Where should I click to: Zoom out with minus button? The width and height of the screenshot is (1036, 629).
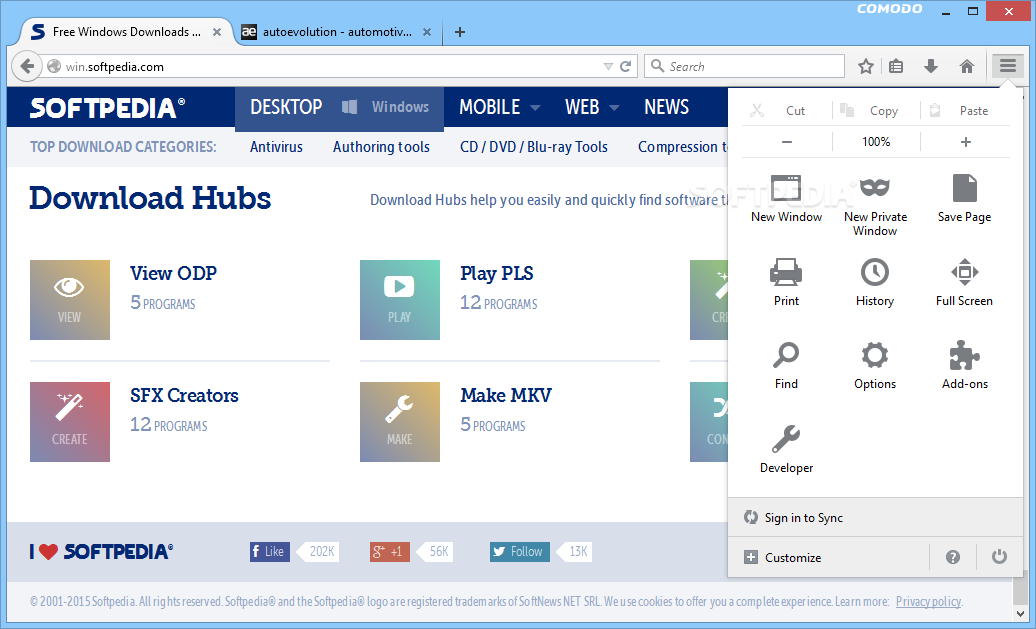pos(787,141)
